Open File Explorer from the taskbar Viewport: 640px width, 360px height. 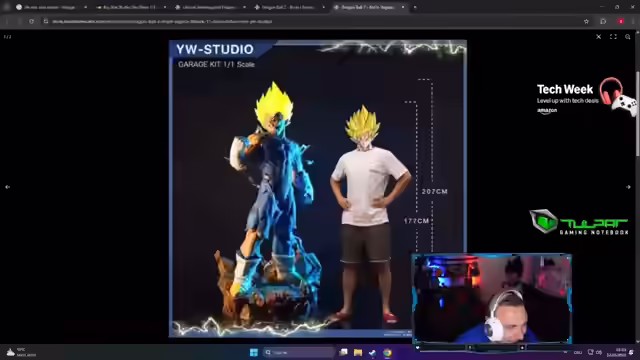coord(358,352)
